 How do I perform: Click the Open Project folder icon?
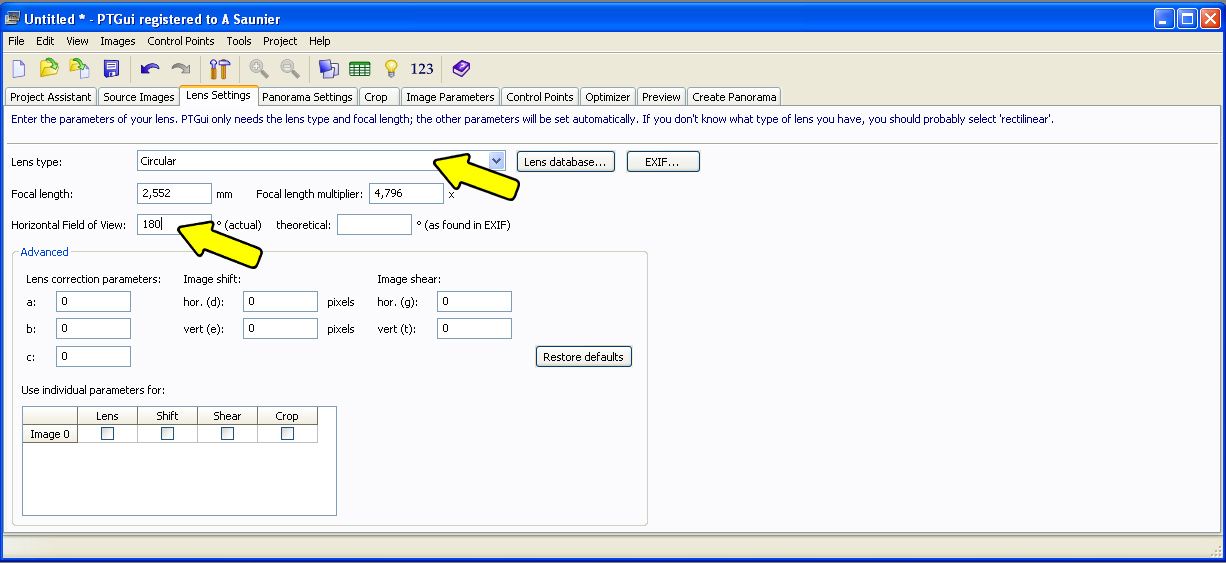[49, 68]
